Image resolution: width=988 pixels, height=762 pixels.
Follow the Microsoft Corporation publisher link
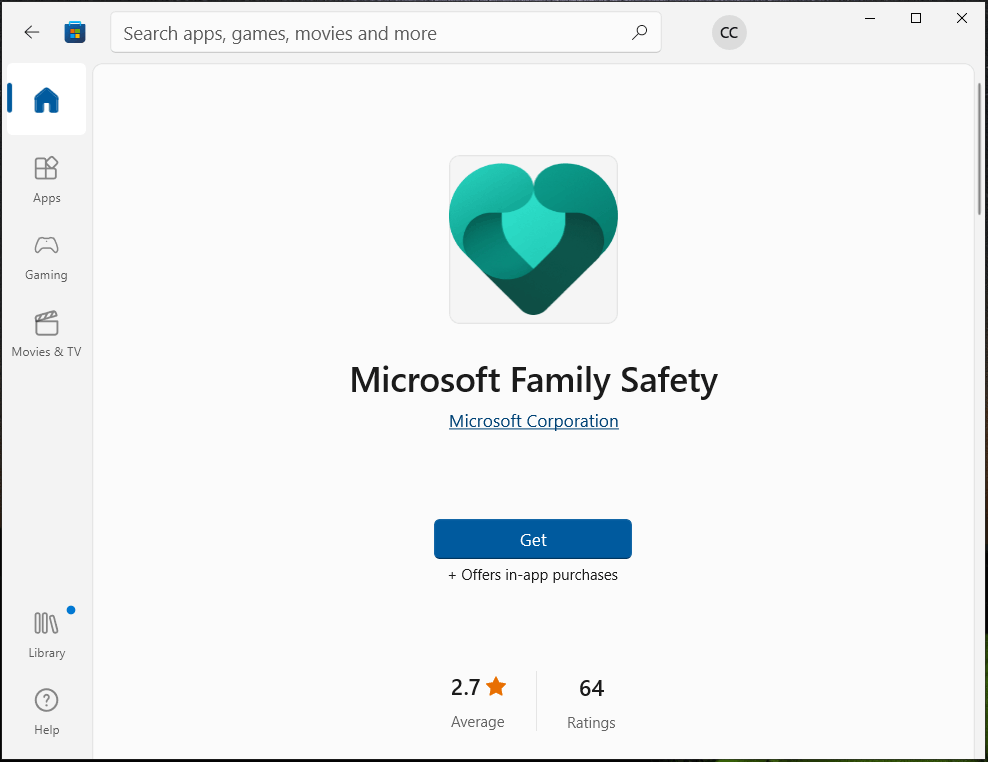[x=534, y=421]
